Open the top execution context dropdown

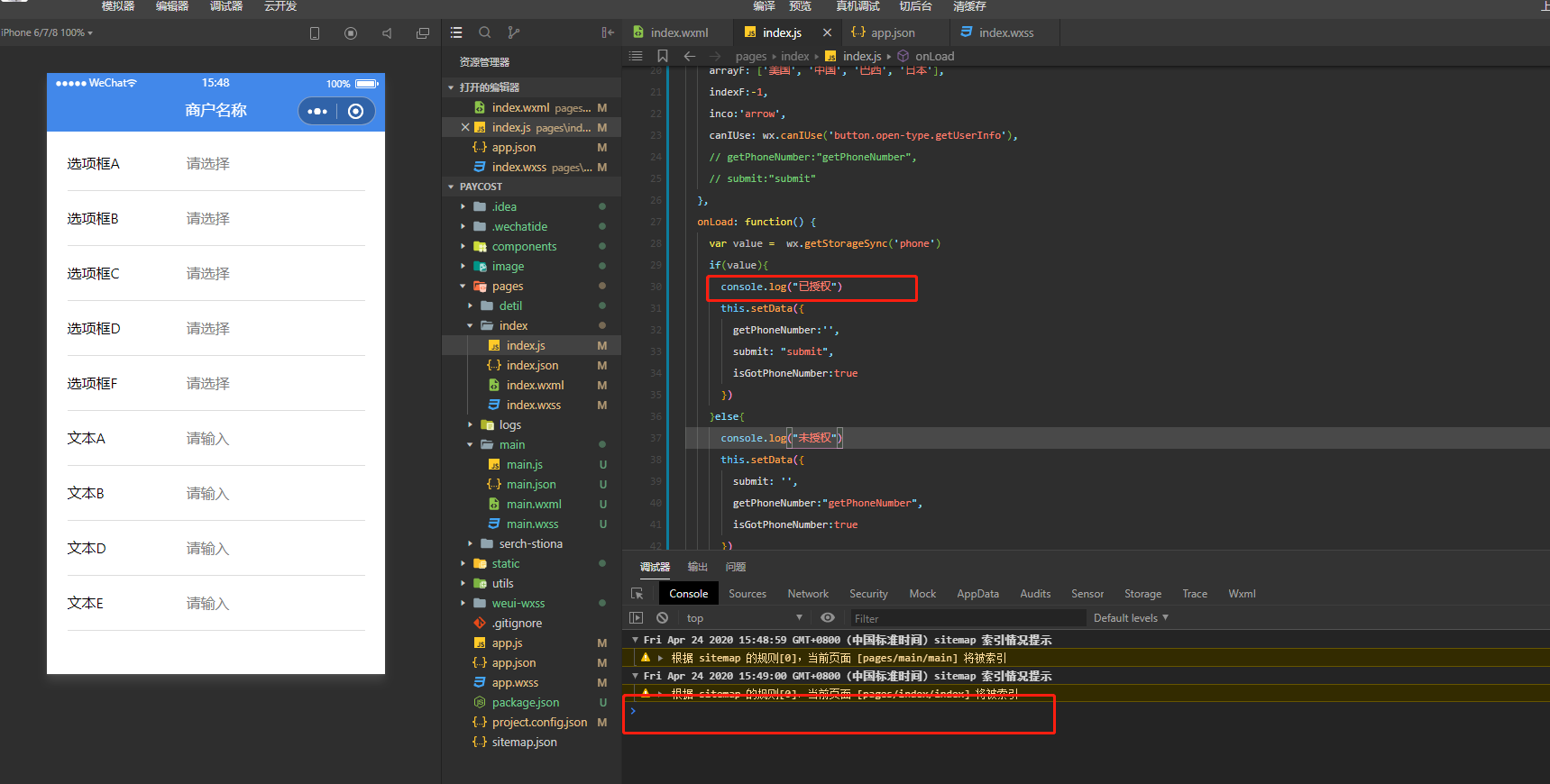744,618
